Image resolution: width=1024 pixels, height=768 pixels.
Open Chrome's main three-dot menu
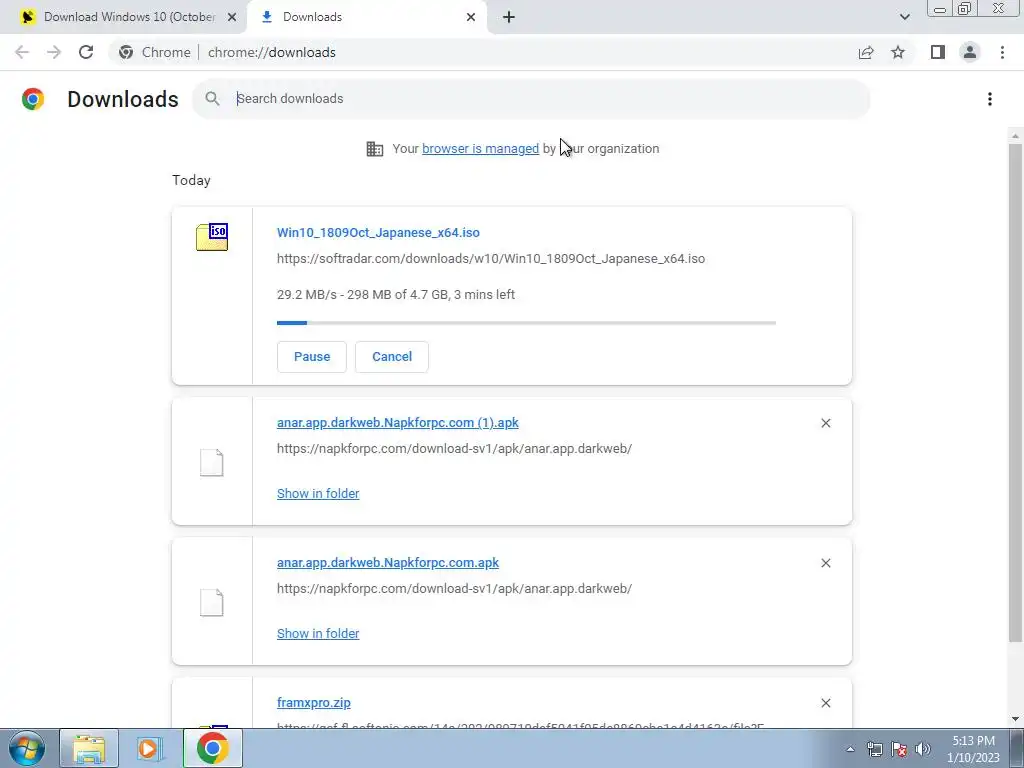coord(1002,52)
